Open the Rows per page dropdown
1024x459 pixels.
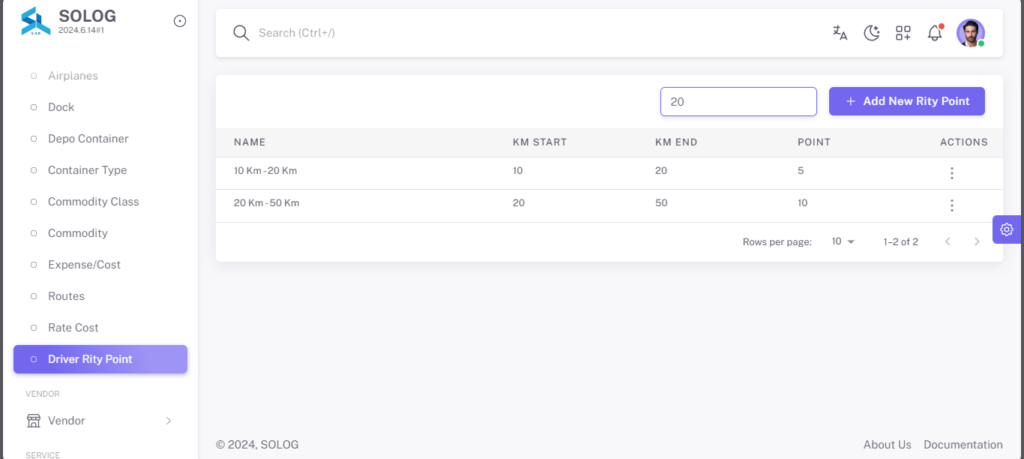pyautogui.click(x=842, y=242)
